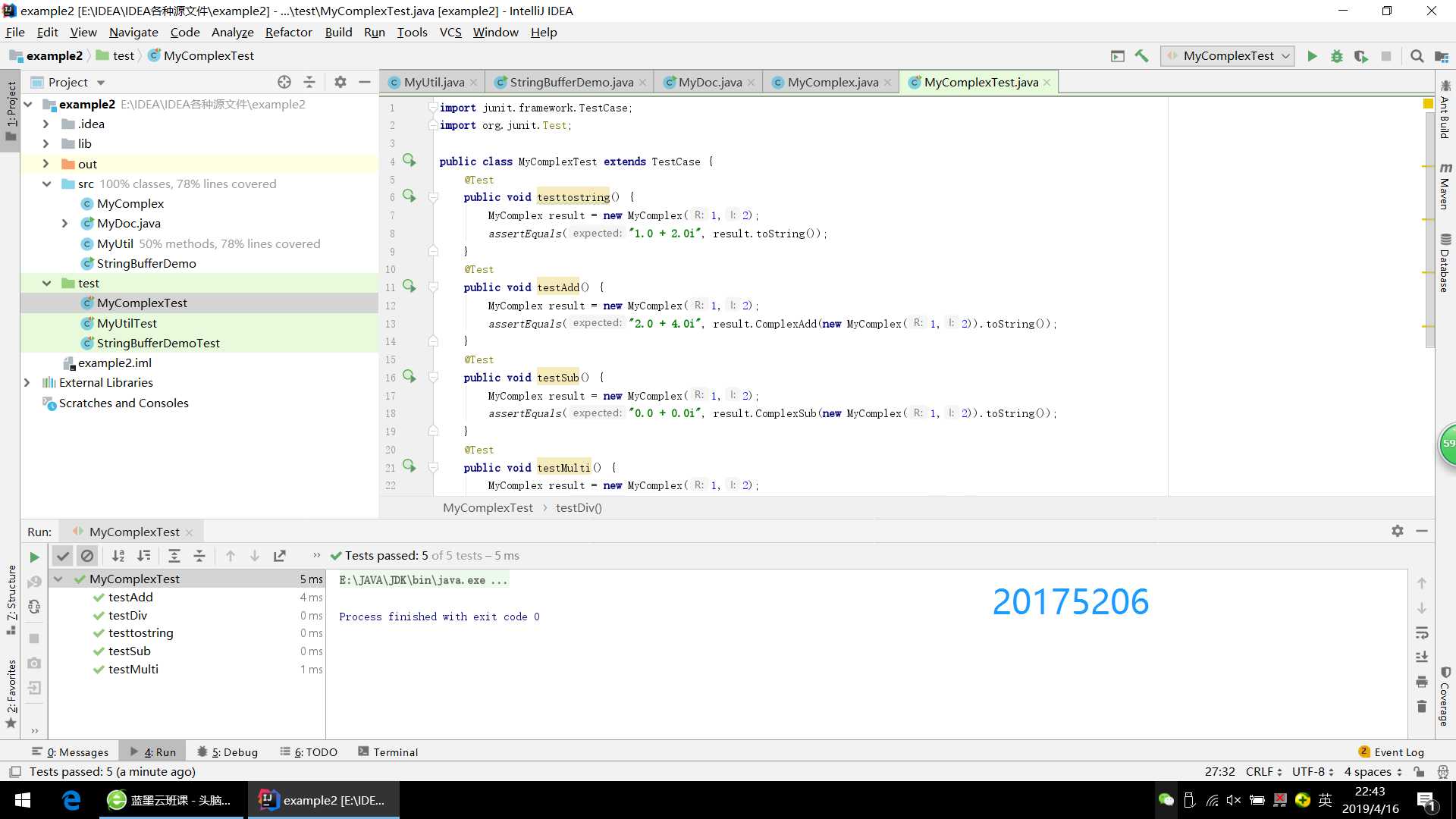Toggle auto-test rerun icon in Run sidebar

[34, 607]
